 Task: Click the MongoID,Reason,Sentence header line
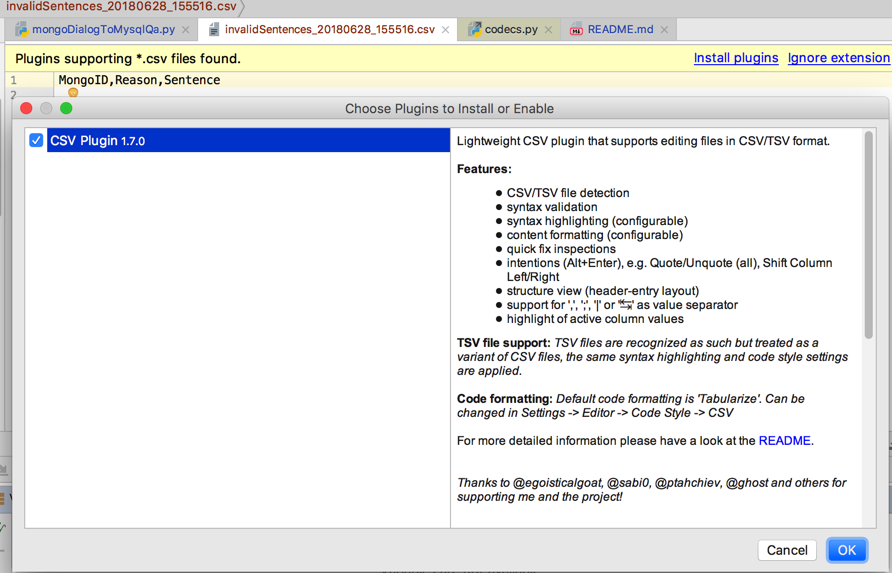pos(139,80)
